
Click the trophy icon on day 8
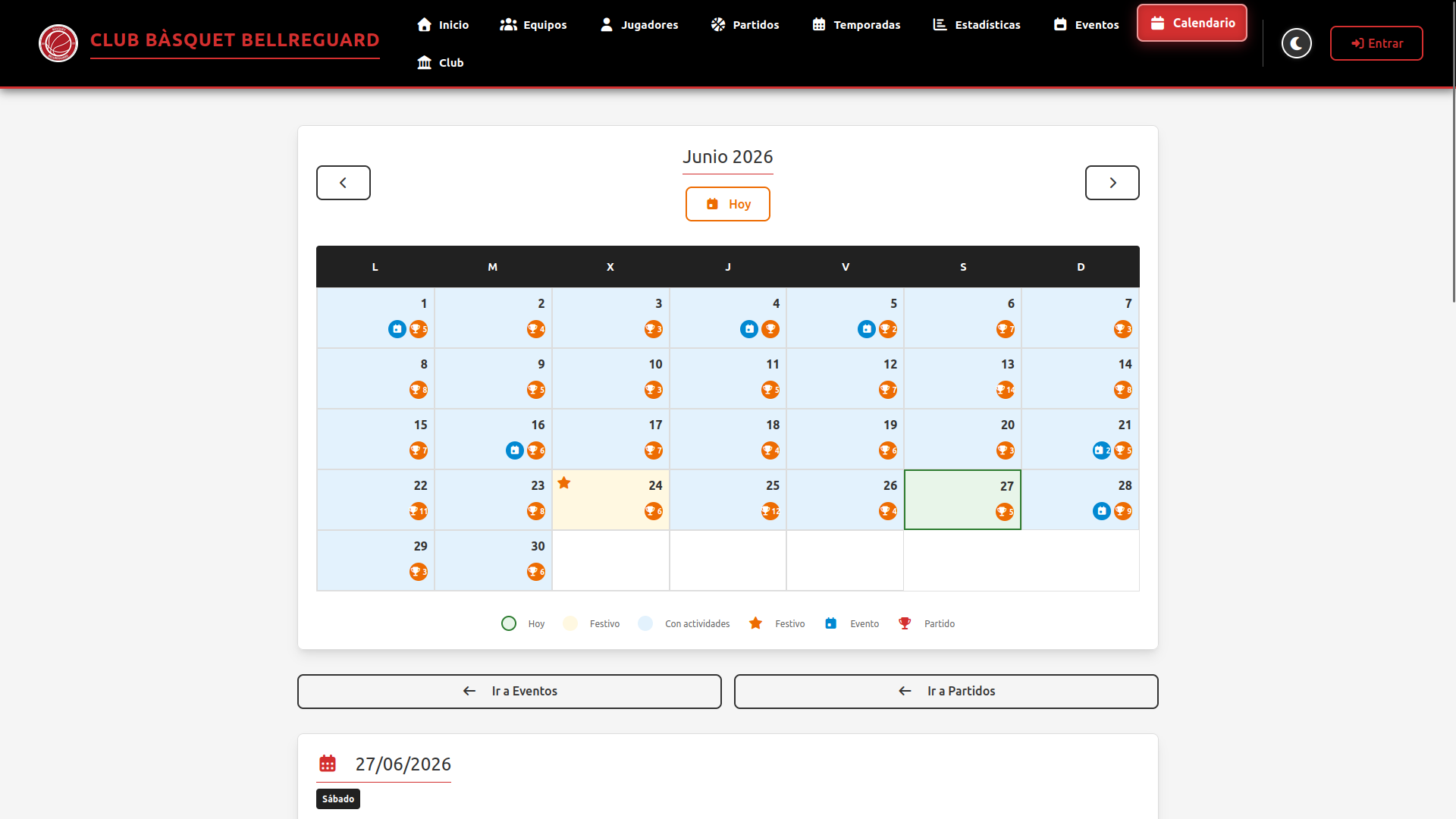pyautogui.click(x=419, y=390)
